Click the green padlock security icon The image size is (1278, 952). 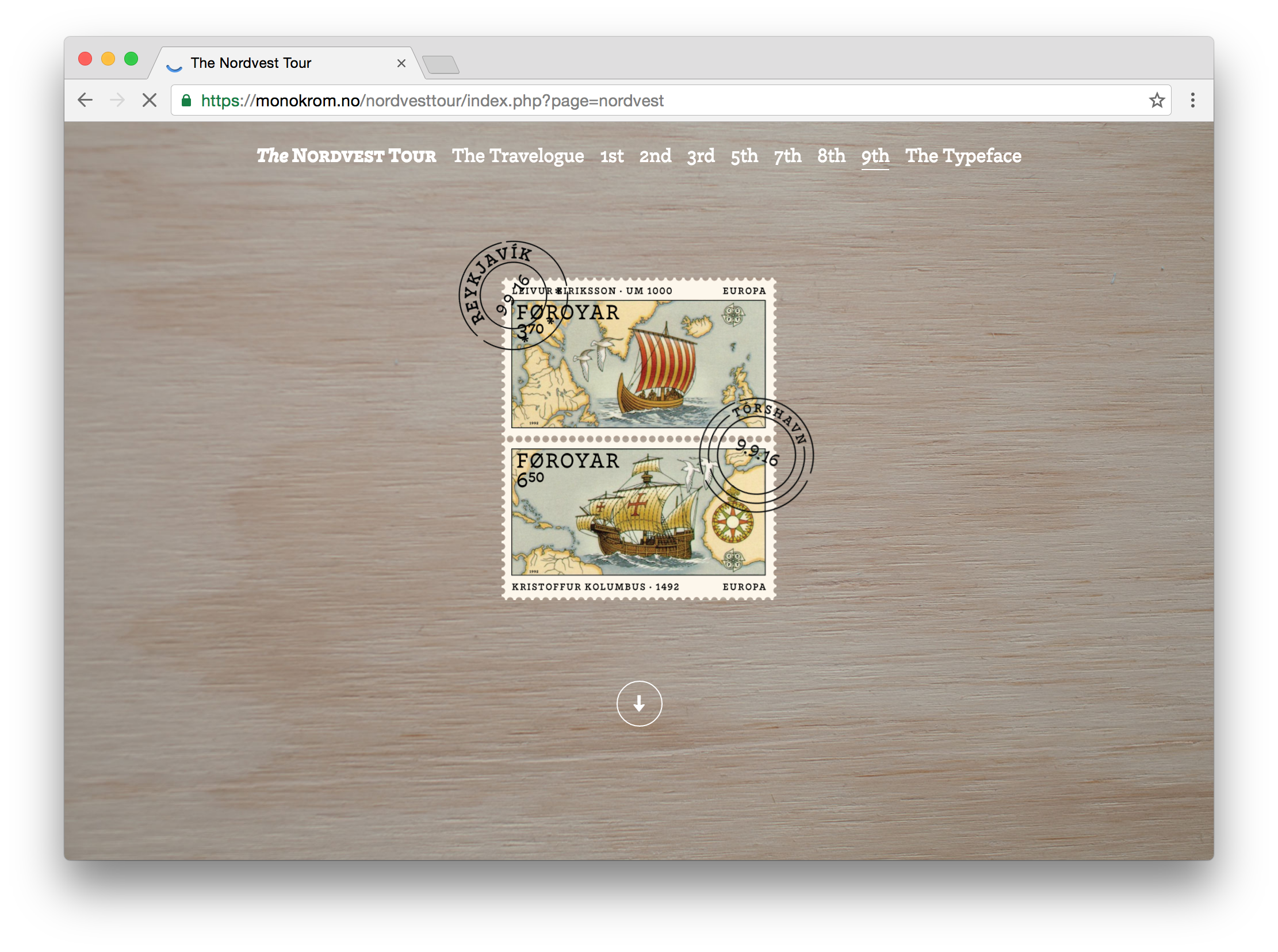point(186,101)
